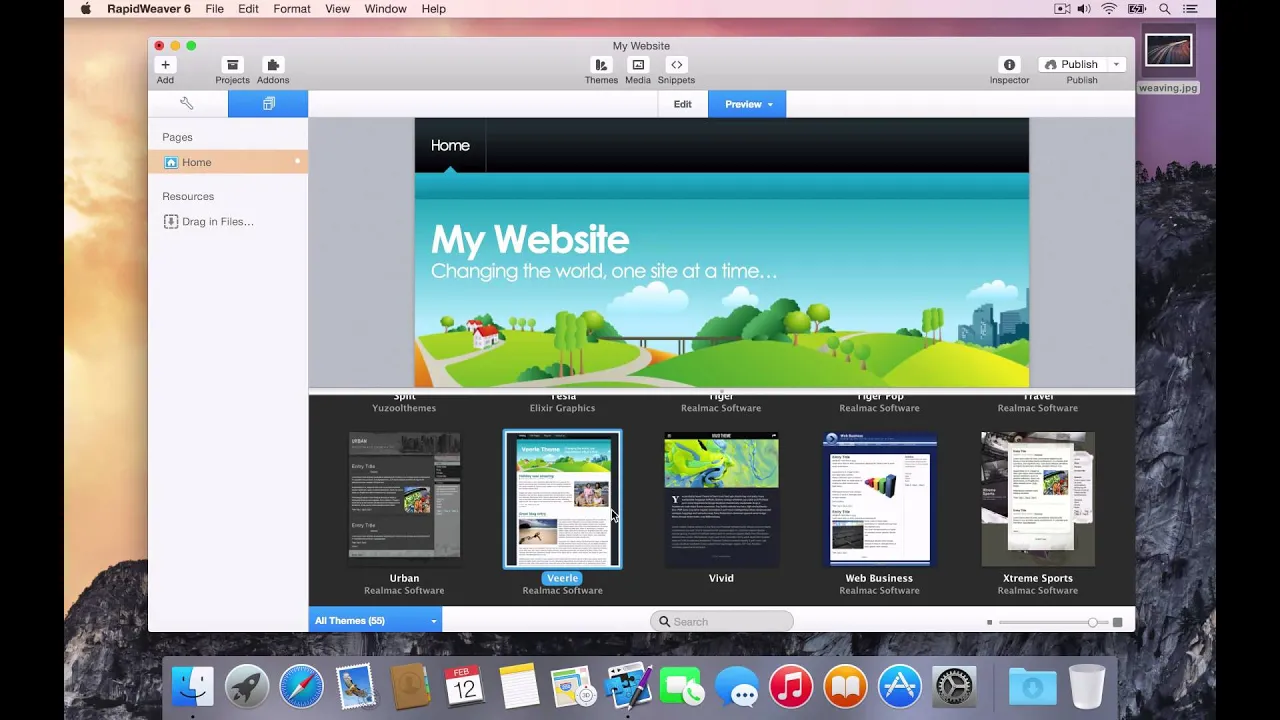The height and width of the screenshot is (720, 1280).
Task: Switch to Edit mode
Action: [683, 104]
